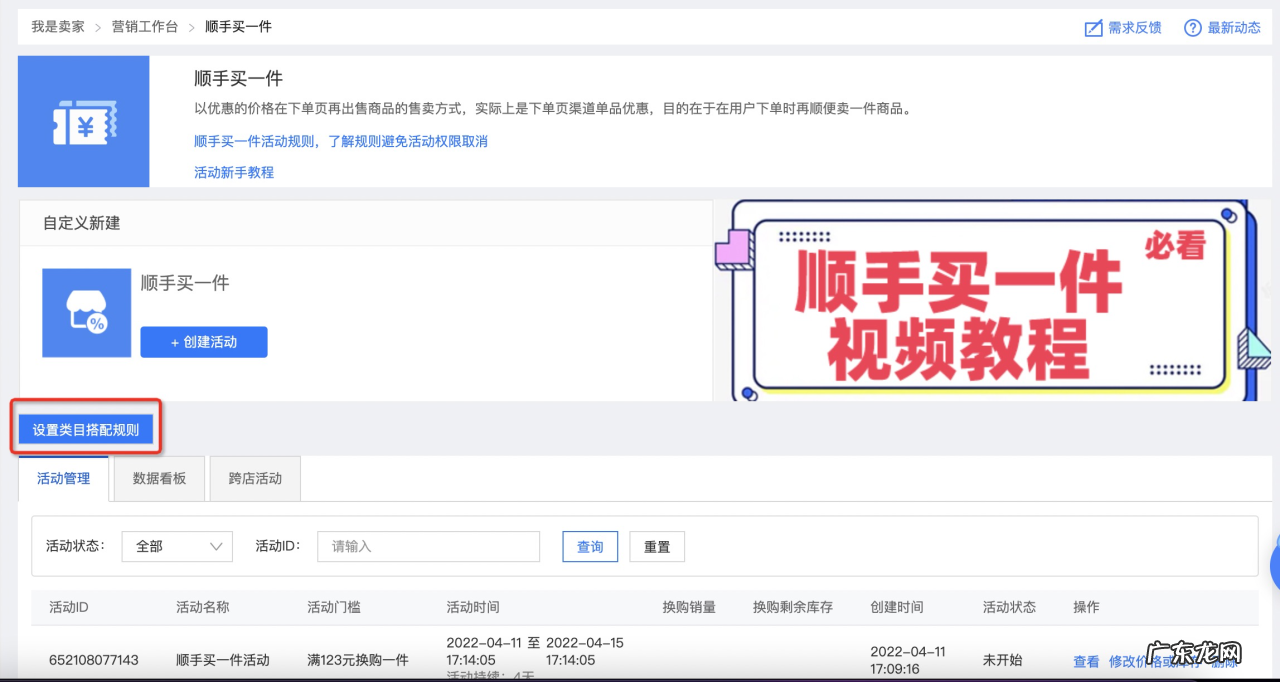Expand the 活动状态 dropdown showing 全部
1280x682 pixels.
pyautogui.click(x=176, y=546)
